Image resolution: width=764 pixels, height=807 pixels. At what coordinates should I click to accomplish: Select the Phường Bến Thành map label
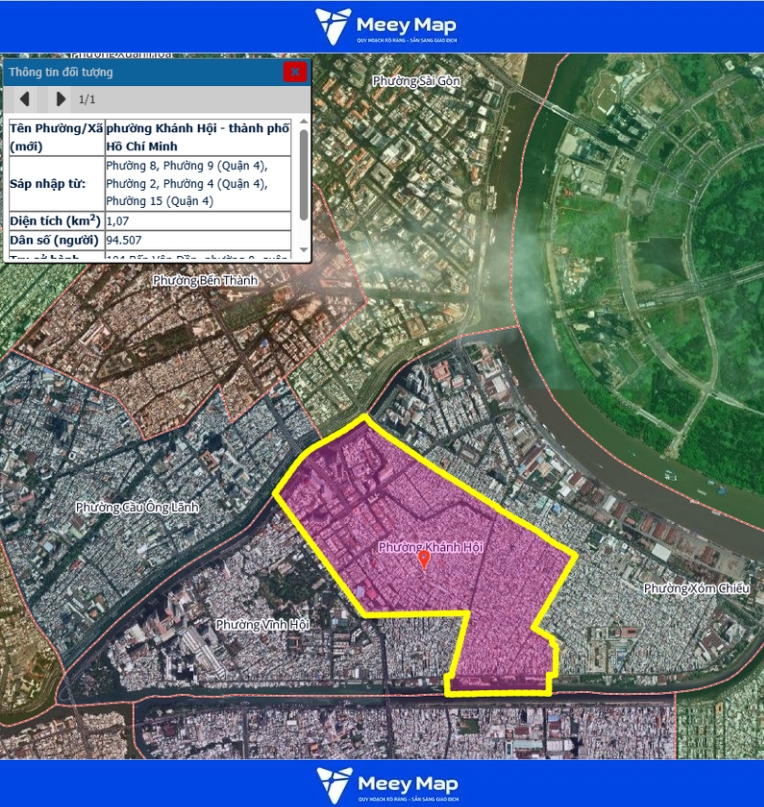pyautogui.click(x=205, y=281)
